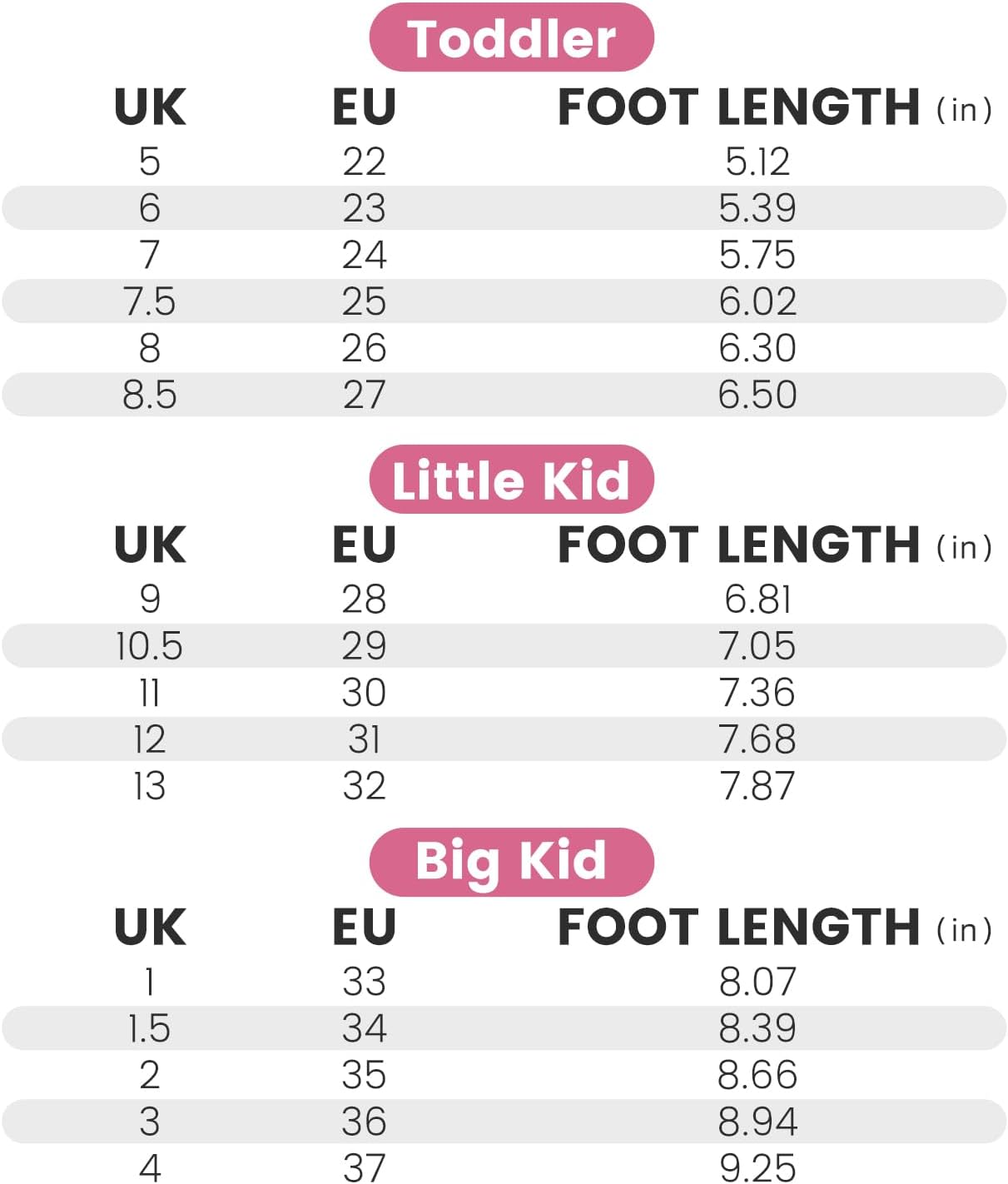Click the 8.66 foot length value
The height and width of the screenshot is (1184, 1008).
coord(757,1075)
